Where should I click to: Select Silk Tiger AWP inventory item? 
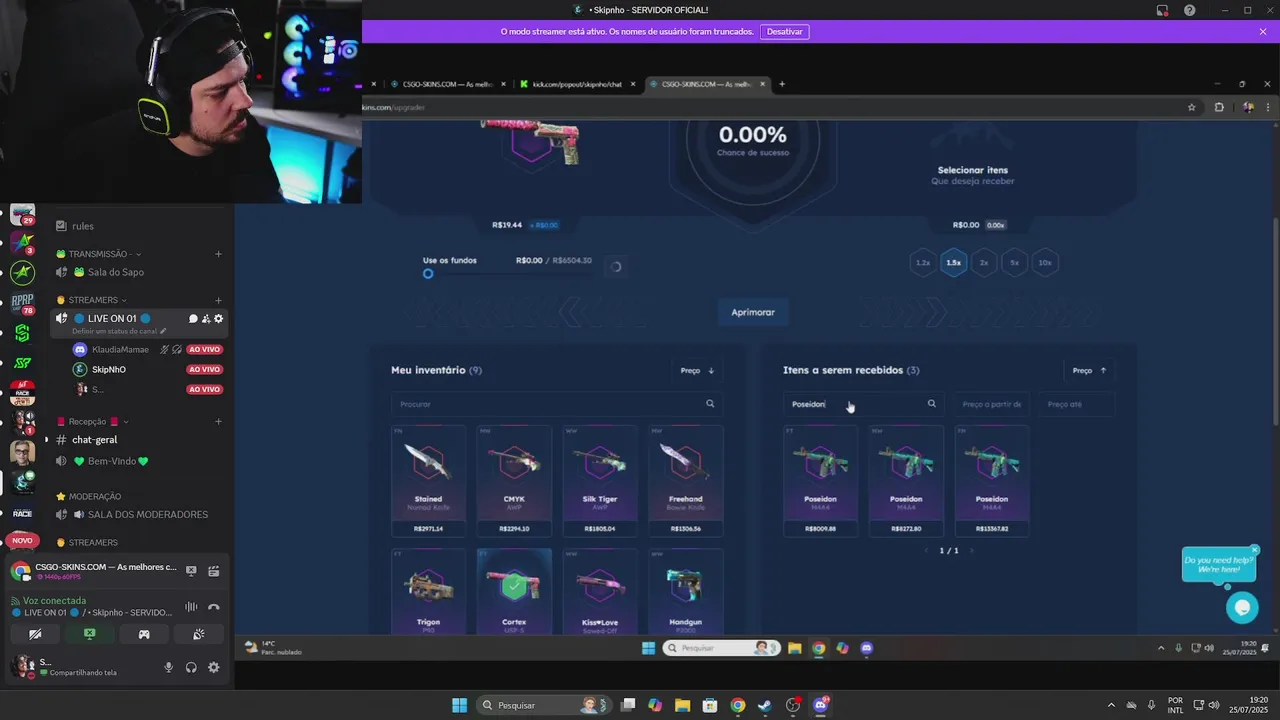(599, 481)
